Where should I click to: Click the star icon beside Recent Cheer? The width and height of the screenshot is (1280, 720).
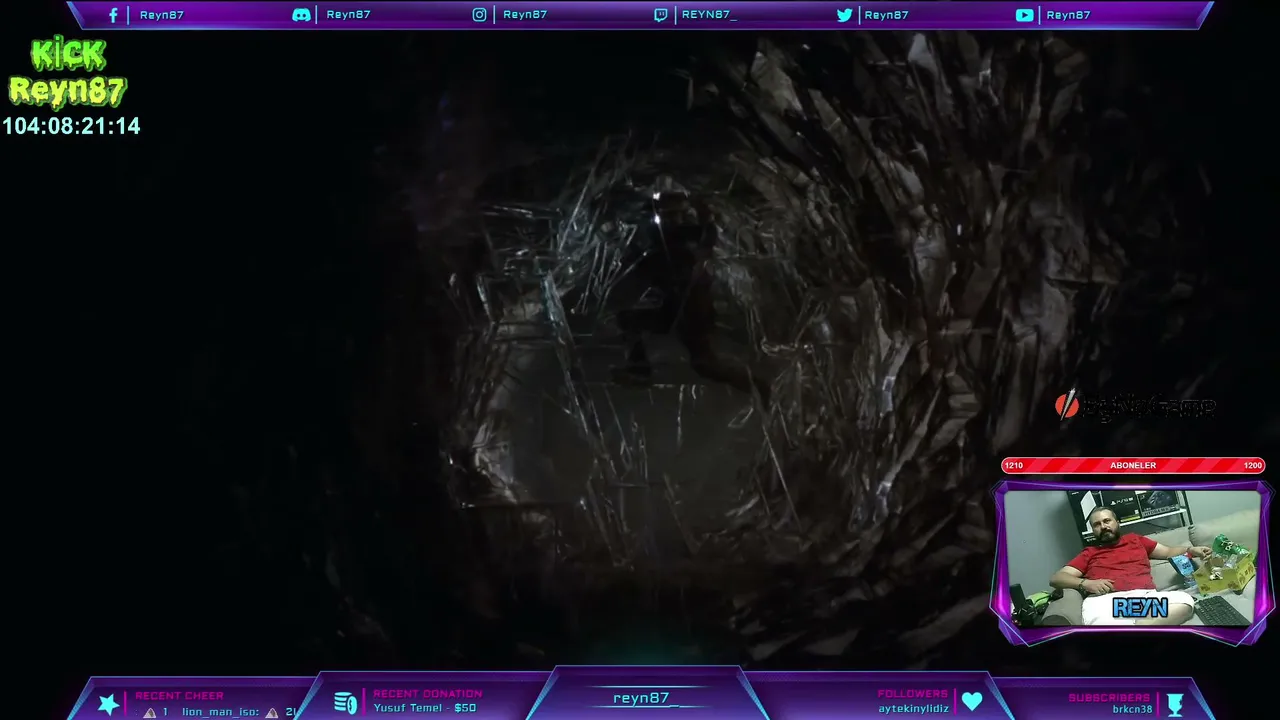pos(108,704)
